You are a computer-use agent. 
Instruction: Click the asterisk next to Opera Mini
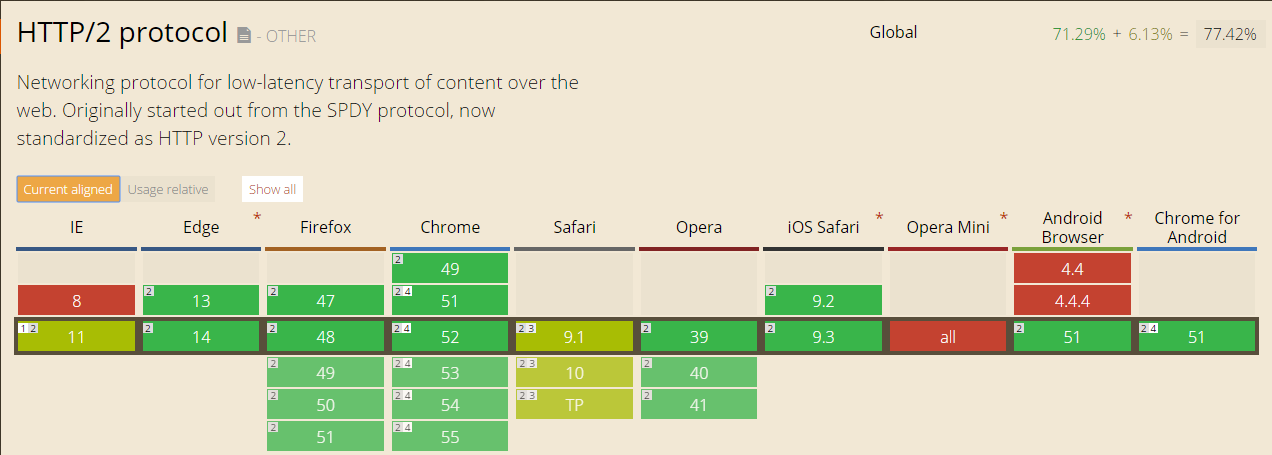click(x=1003, y=217)
